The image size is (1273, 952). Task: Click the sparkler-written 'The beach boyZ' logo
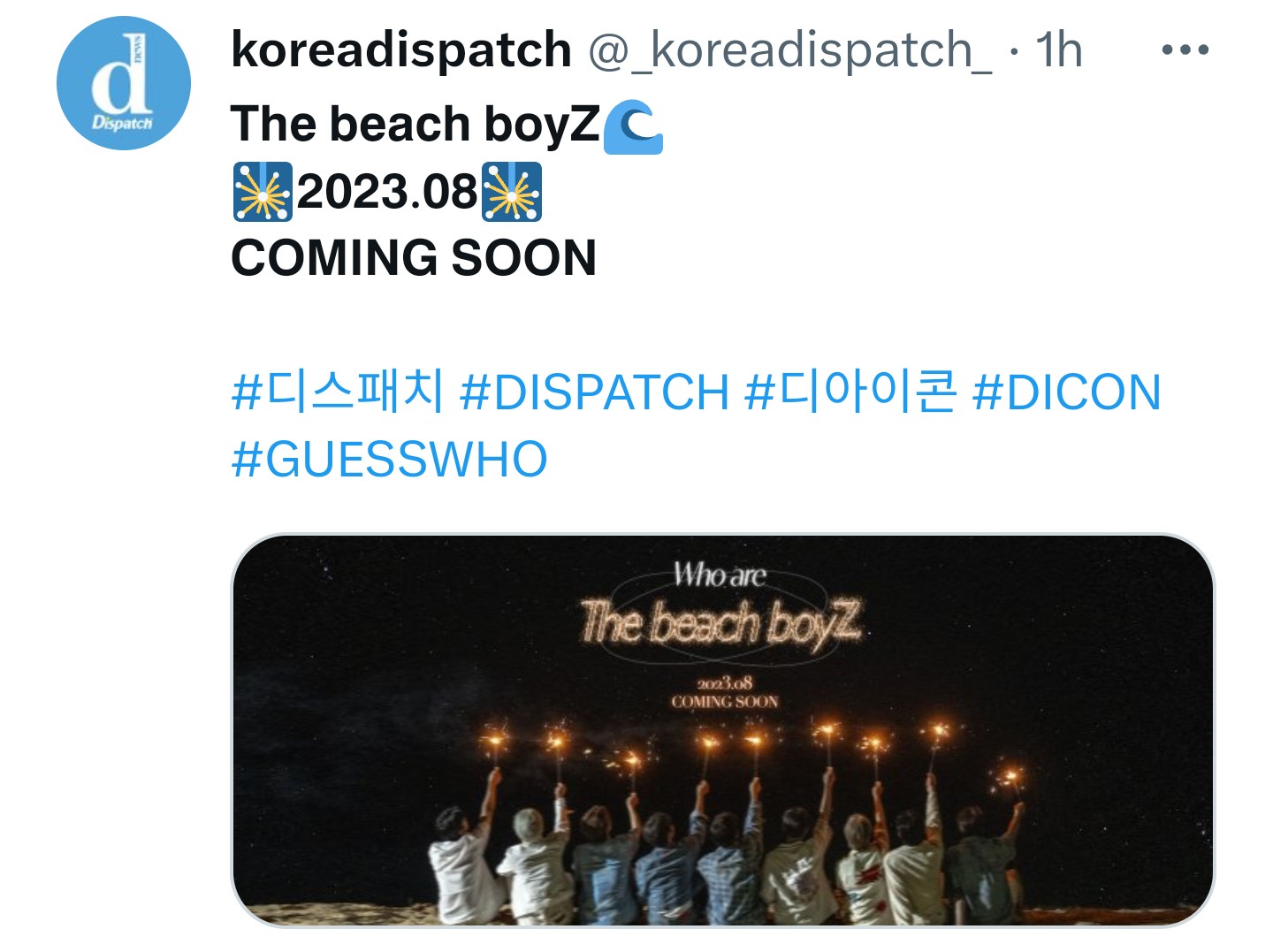point(720,623)
